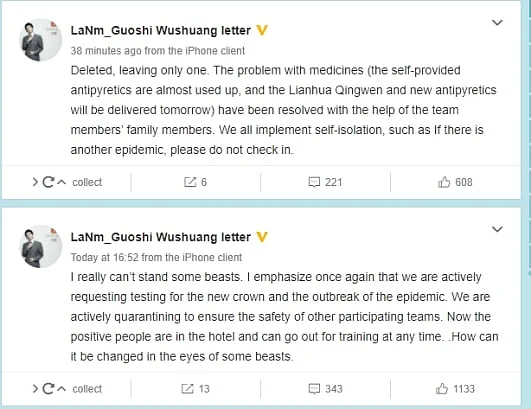This screenshot has width=531, height=409.
Task: Expand the options chevron on the first post
Action: [x=497, y=23]
